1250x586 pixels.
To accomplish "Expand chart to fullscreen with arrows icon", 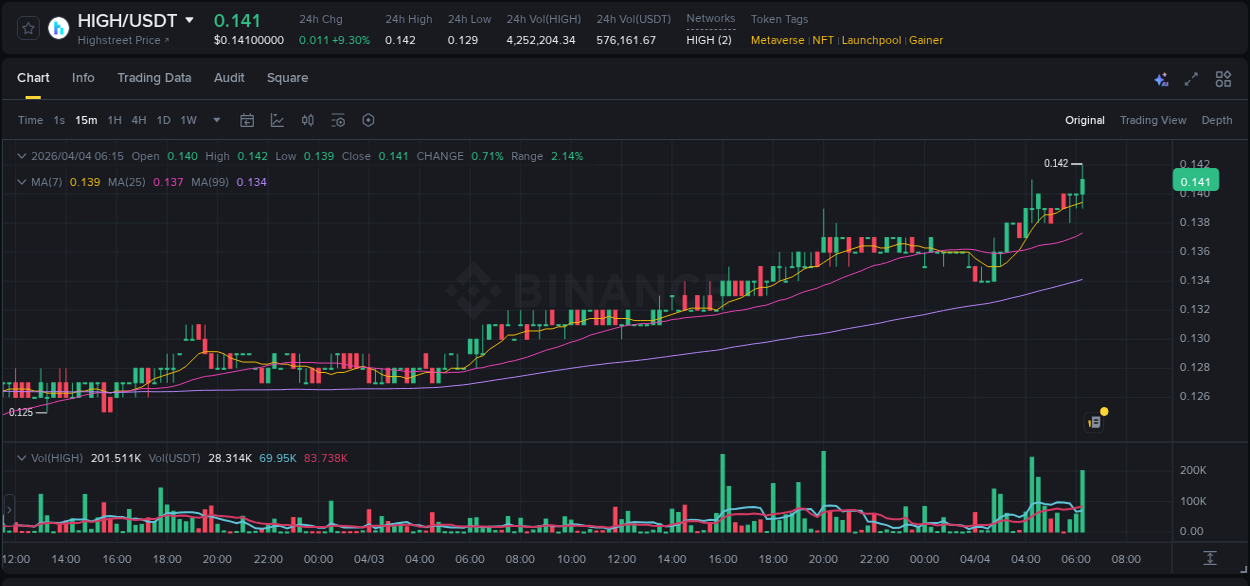I will point(1191,78).
